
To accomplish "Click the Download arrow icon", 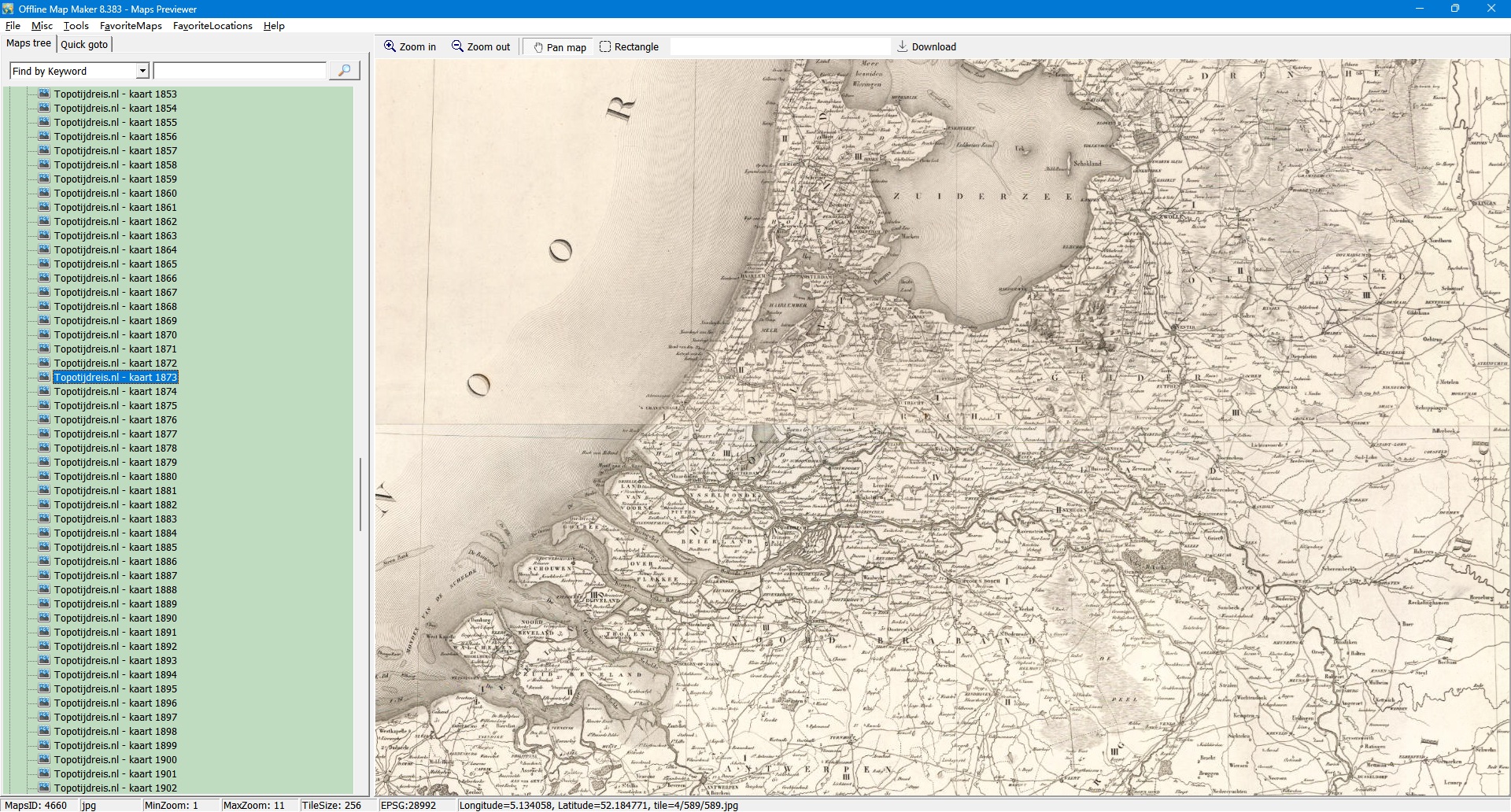I will coord(903,46).
